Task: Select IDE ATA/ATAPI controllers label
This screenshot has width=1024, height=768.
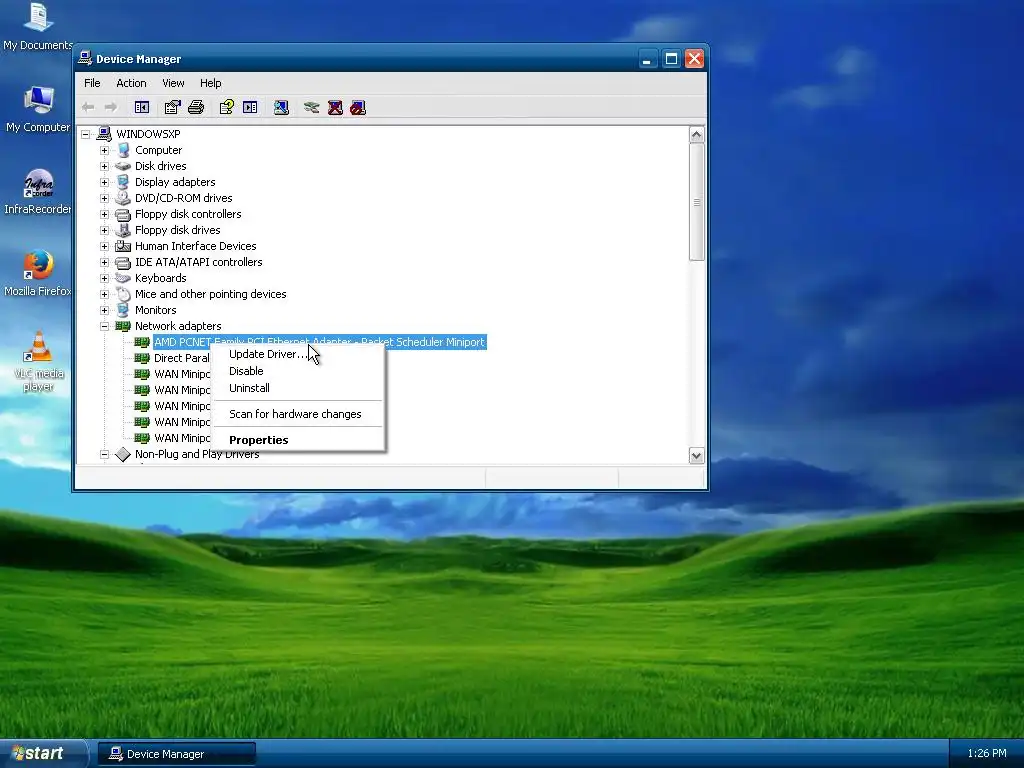Action: [x=199, y=262]
